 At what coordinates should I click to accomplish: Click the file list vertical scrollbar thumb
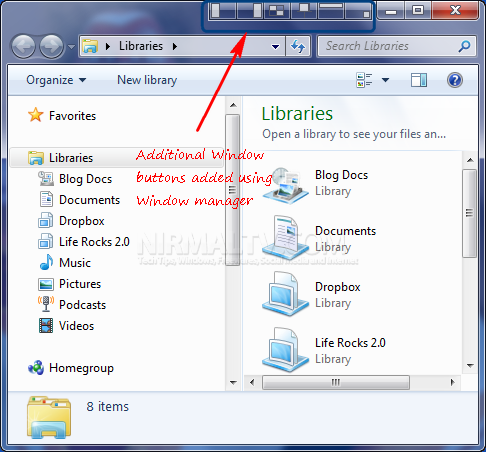point(470,213)
